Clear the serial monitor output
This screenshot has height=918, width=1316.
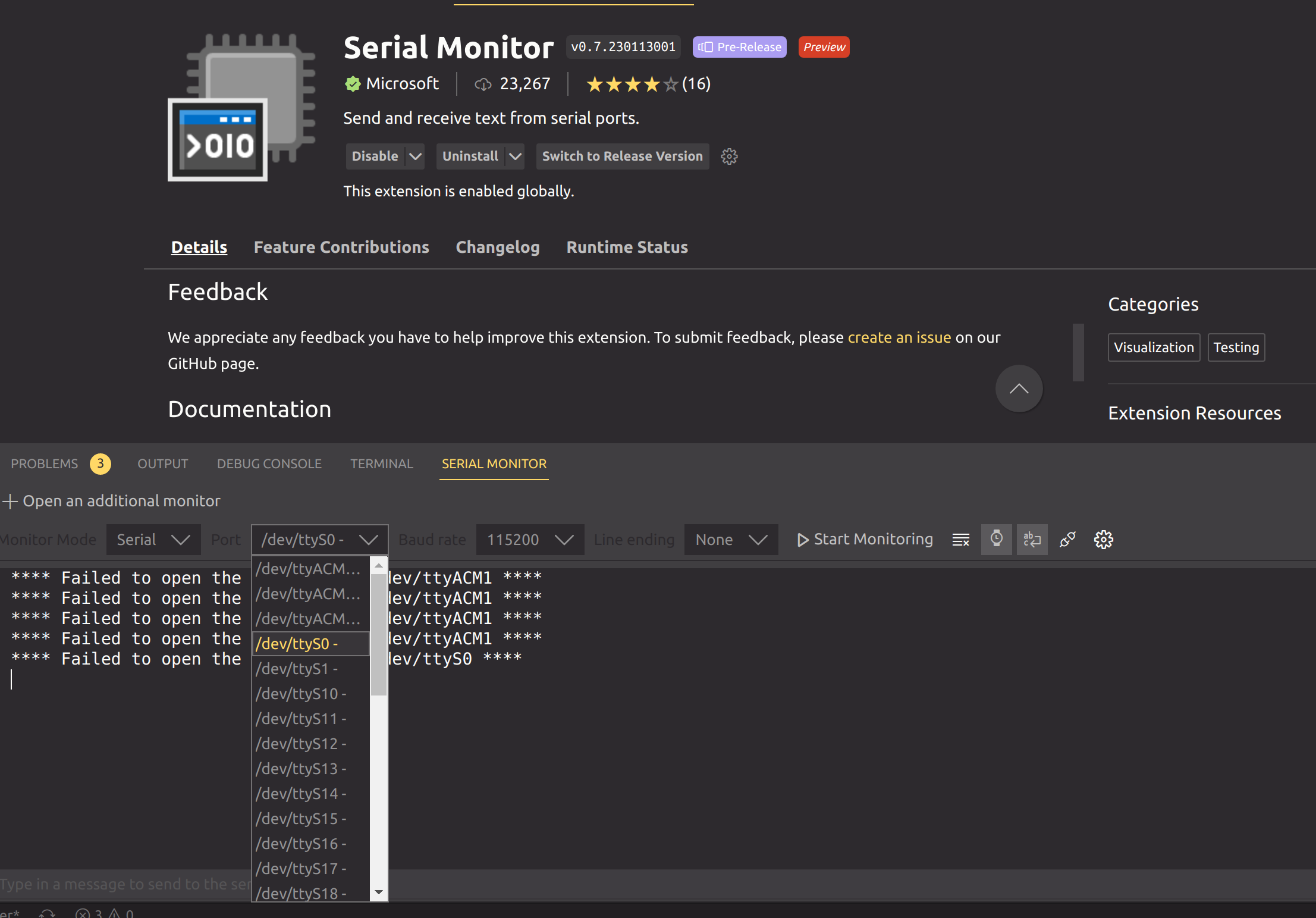(x=961, y=540)
